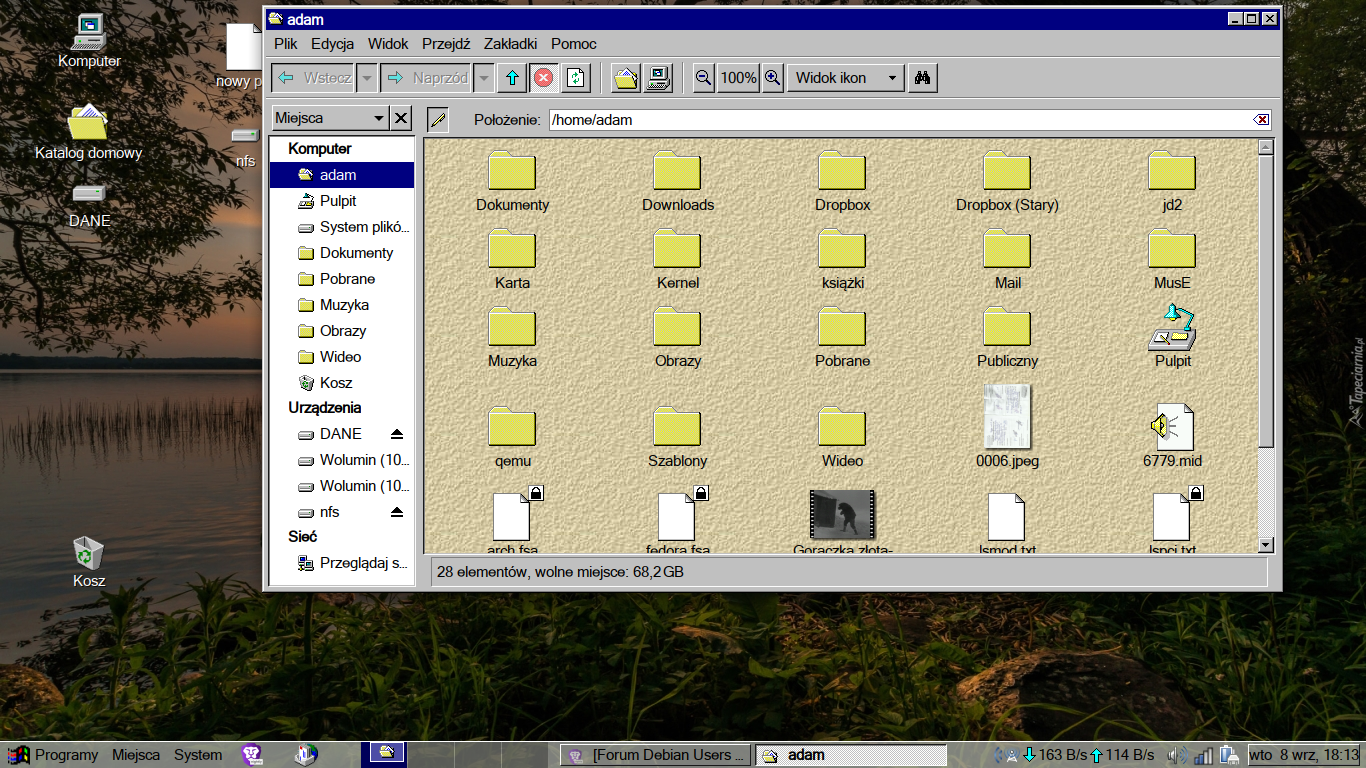Reset zoom with the 100% button

738,78
